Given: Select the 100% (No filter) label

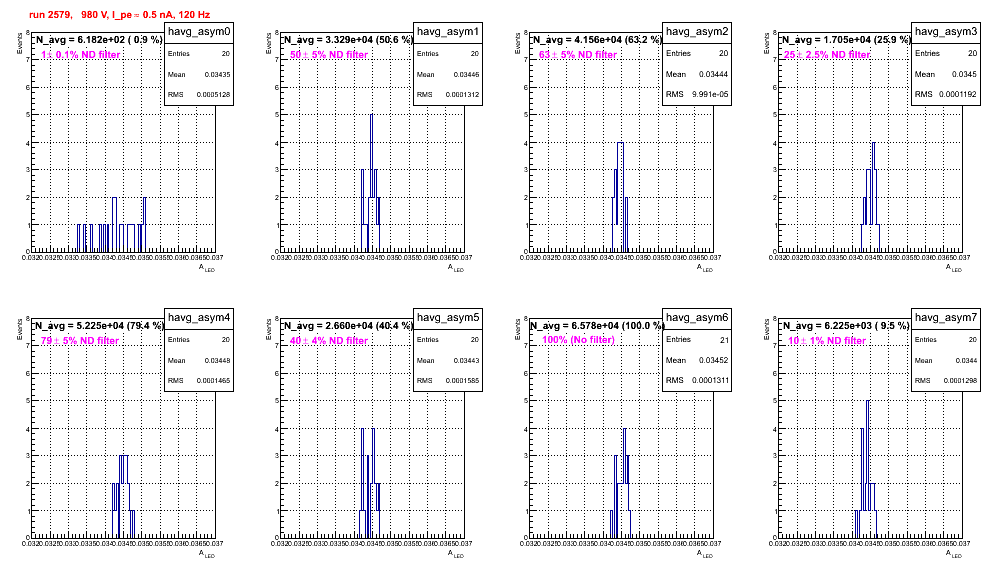Looking at the screenshot, I should (x=578, y=340).
